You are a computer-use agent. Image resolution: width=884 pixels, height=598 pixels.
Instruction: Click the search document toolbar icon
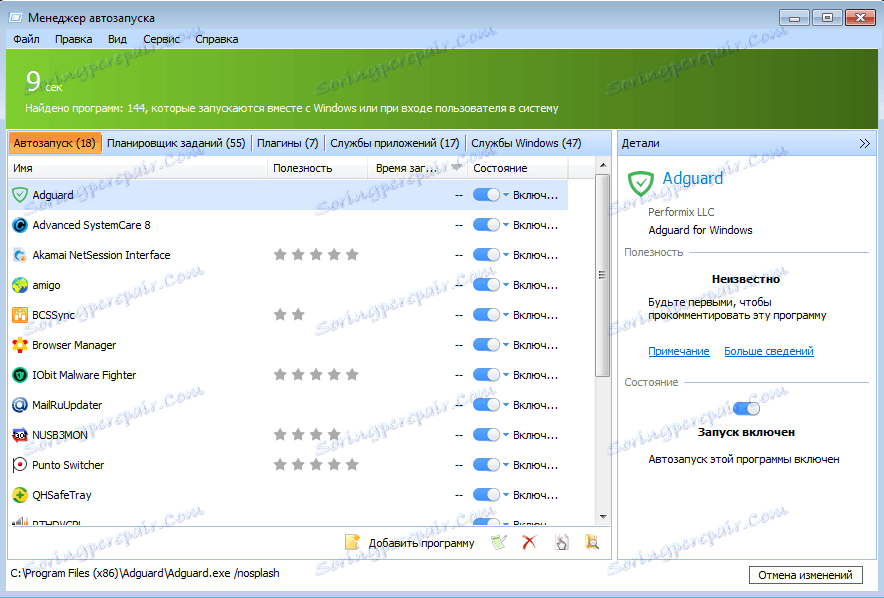[592, 543]
